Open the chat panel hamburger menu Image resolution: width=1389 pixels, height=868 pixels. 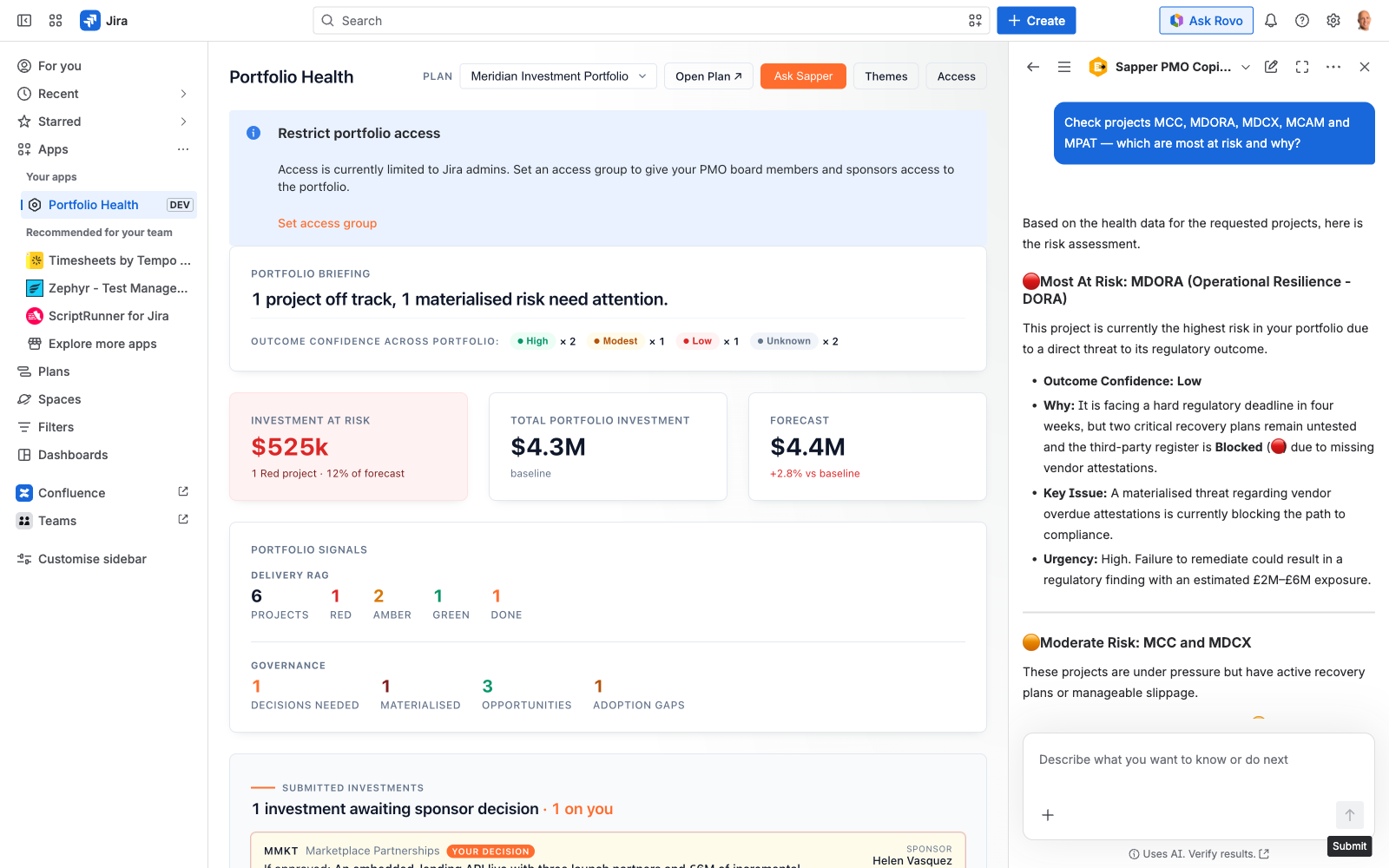tap(1064, 67)
